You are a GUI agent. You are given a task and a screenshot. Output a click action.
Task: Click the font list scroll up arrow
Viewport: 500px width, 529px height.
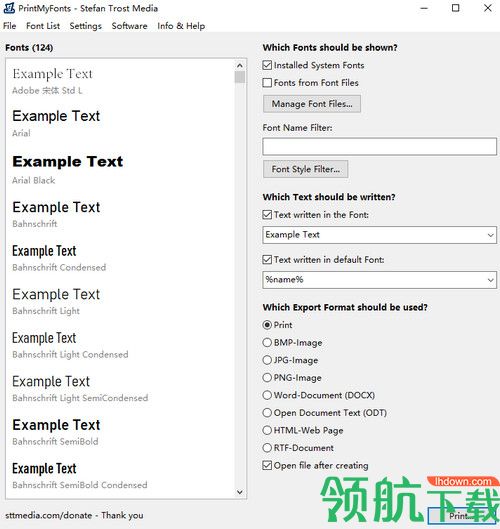coord(240,65)
